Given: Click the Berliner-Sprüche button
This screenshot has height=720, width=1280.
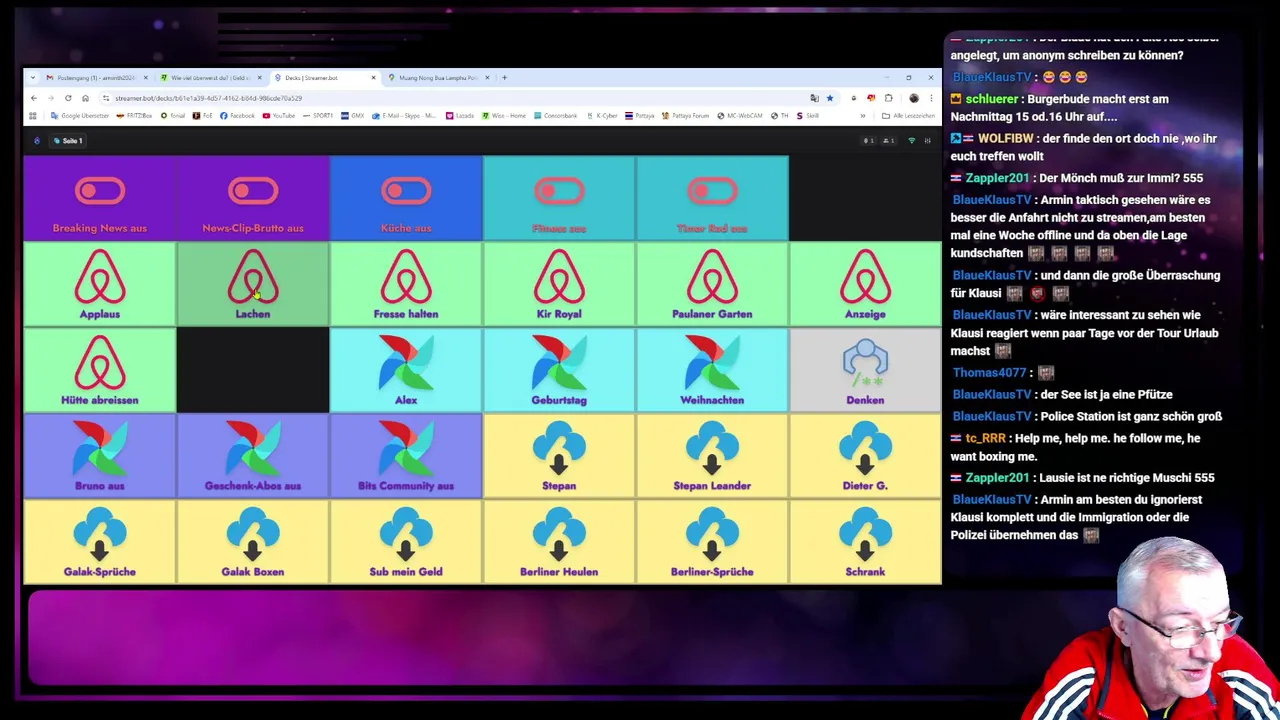Looking at the screenshot, I should click(712, 543).
